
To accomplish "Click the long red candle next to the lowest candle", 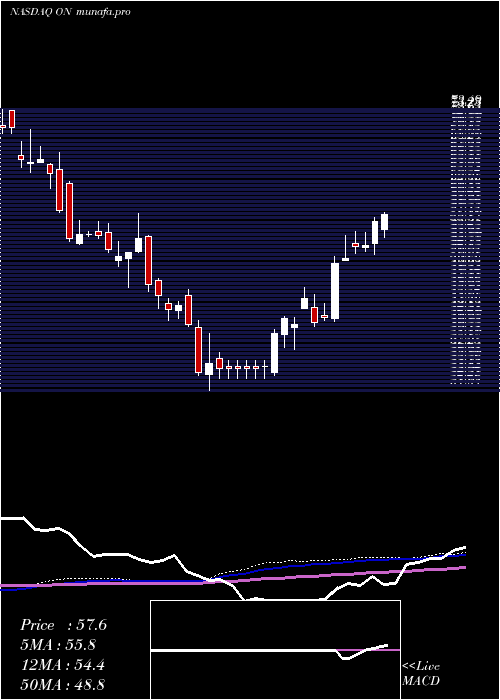I will [x=198, y=350].
